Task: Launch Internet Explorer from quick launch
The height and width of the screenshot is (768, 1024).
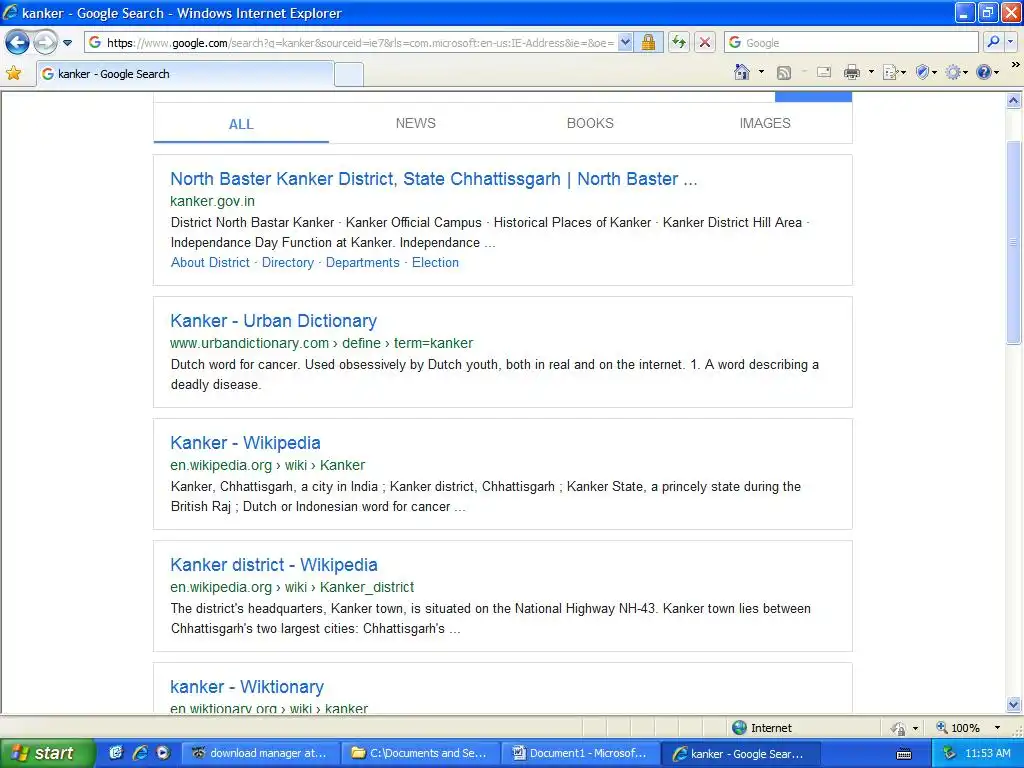Action: click(x=140, y=753)
